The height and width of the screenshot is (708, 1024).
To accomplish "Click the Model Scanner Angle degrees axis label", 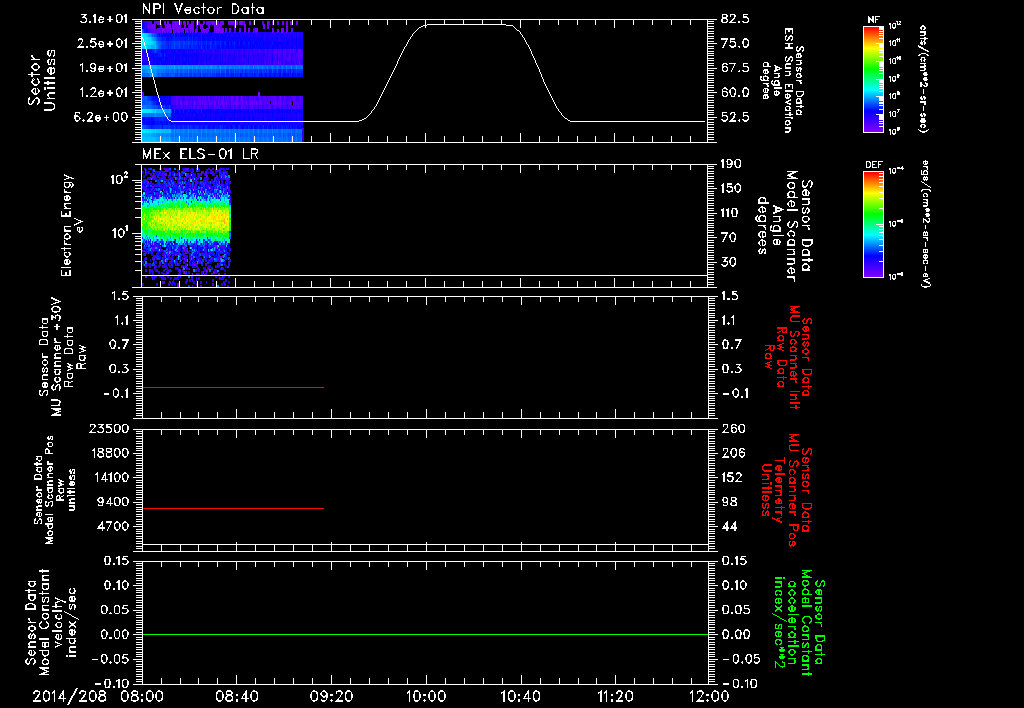I will coord(784,226).
